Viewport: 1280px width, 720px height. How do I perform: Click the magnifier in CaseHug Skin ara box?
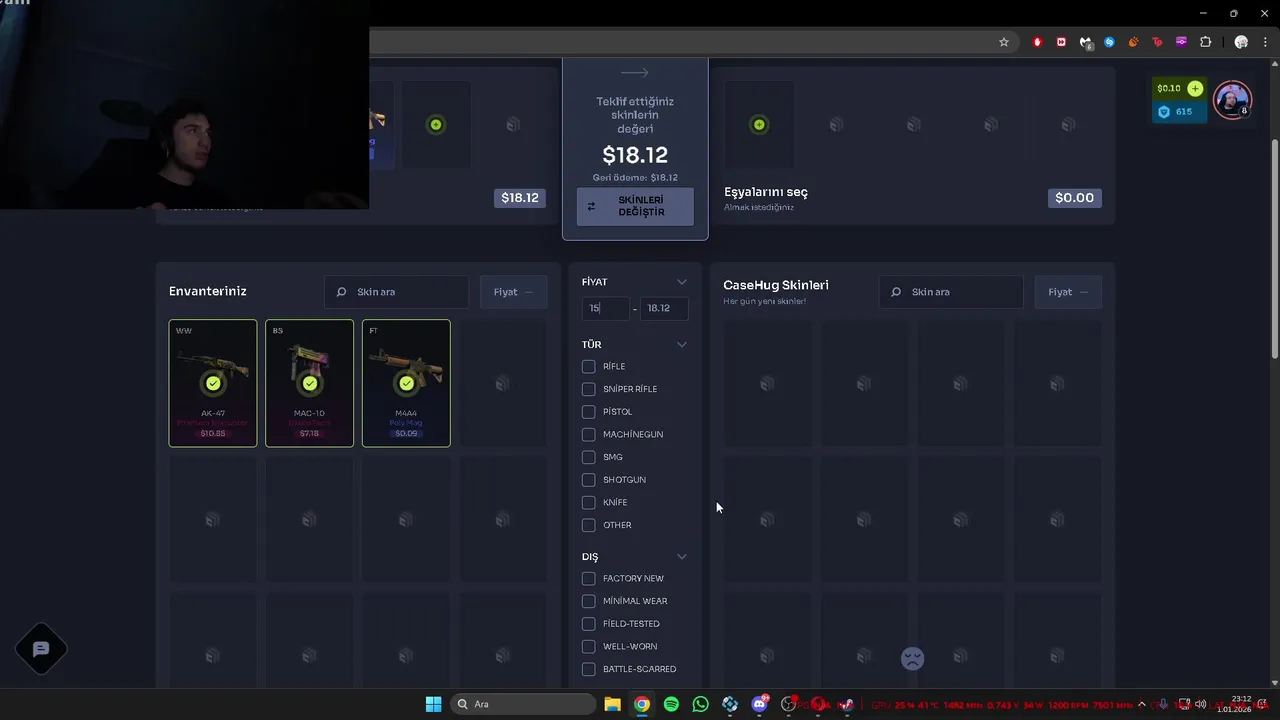click(897, 292)
